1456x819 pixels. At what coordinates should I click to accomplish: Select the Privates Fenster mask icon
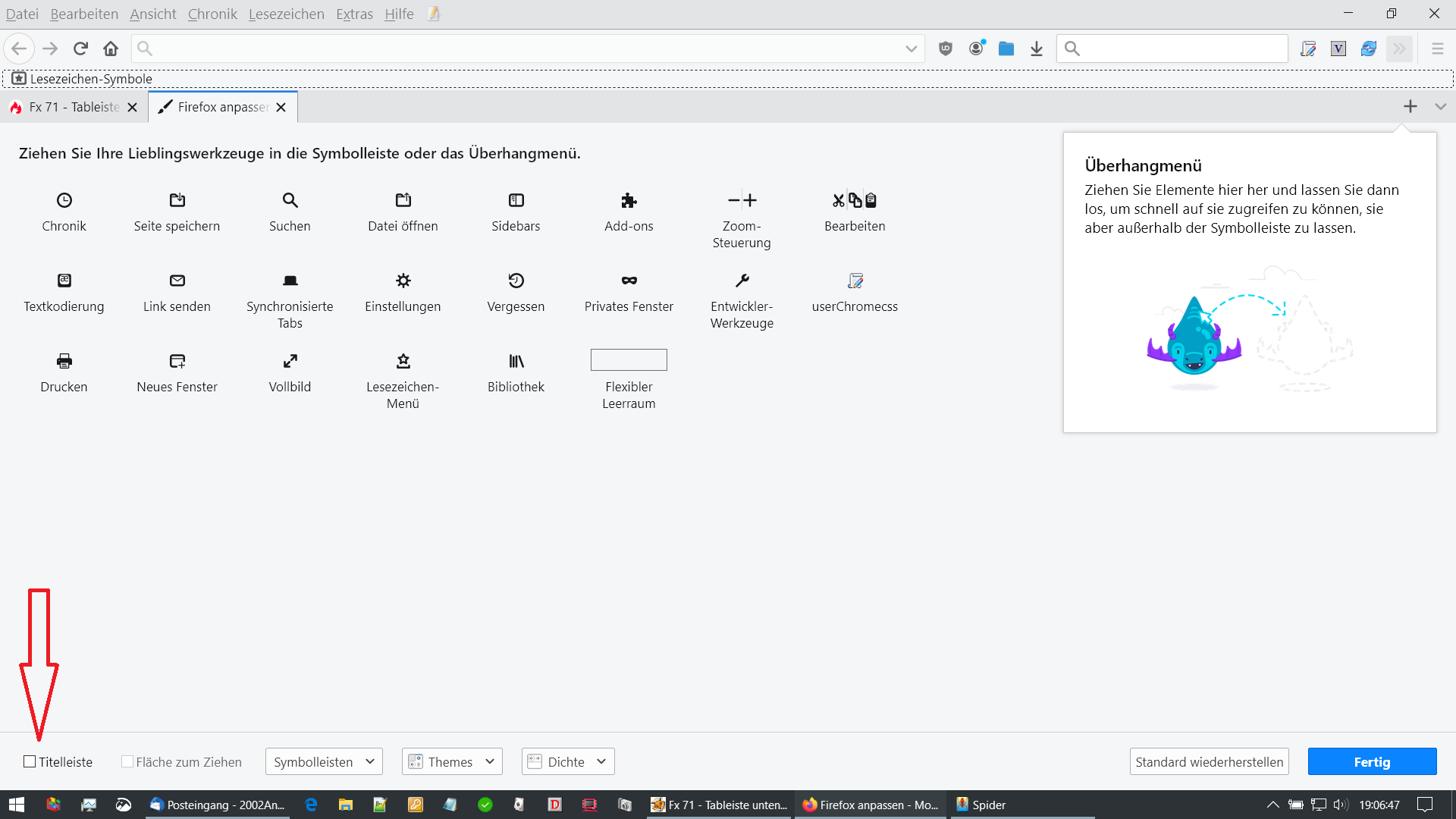point(629,281)
